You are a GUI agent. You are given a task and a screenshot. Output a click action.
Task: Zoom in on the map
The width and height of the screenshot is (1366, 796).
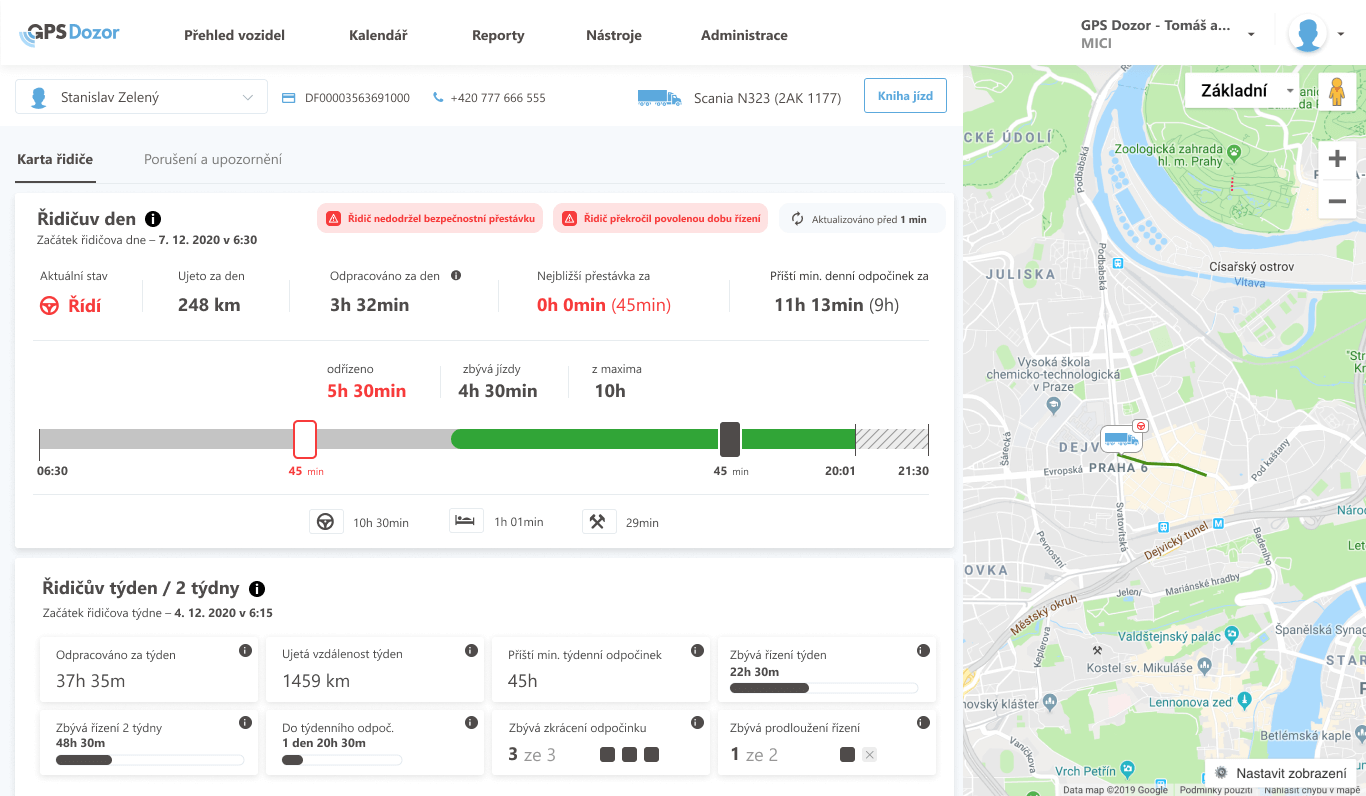pyautogui.click(x=1337, y=160)
